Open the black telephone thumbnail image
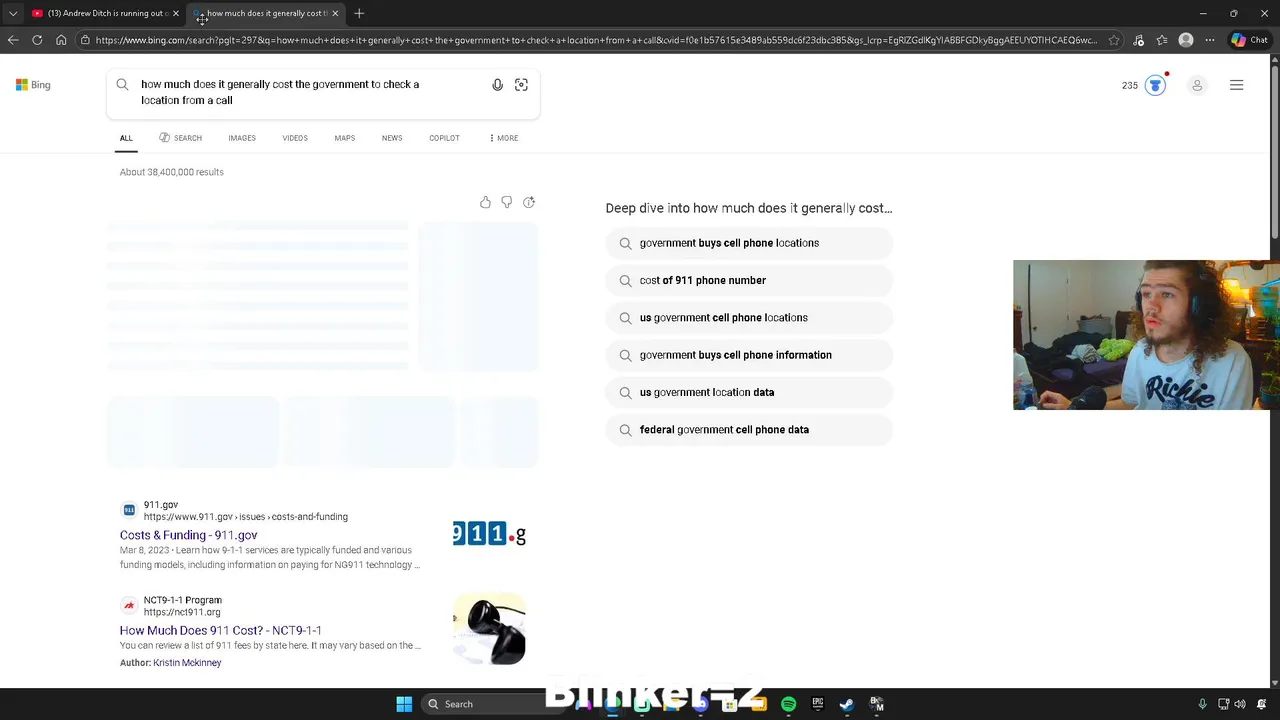This screenshot has height=720, width=1280. 489,628
